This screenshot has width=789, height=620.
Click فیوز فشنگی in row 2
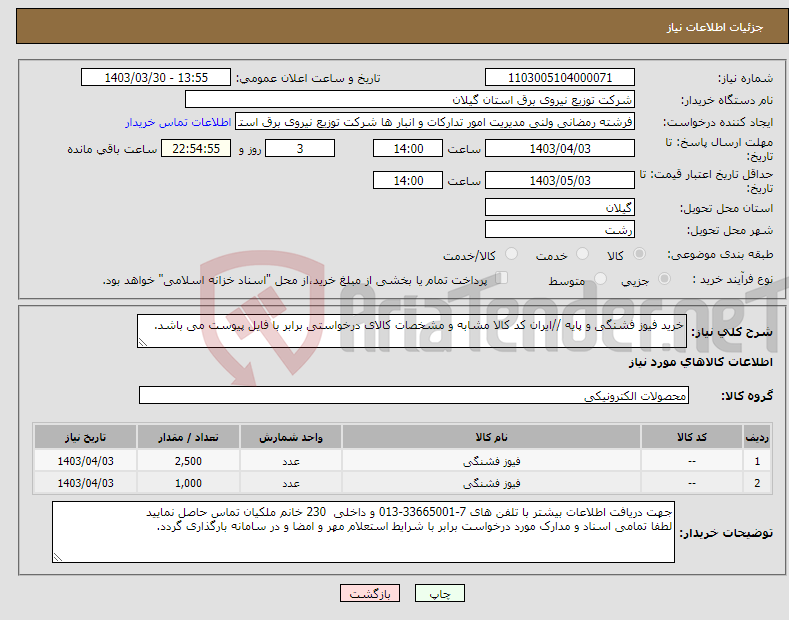point(491,483)
